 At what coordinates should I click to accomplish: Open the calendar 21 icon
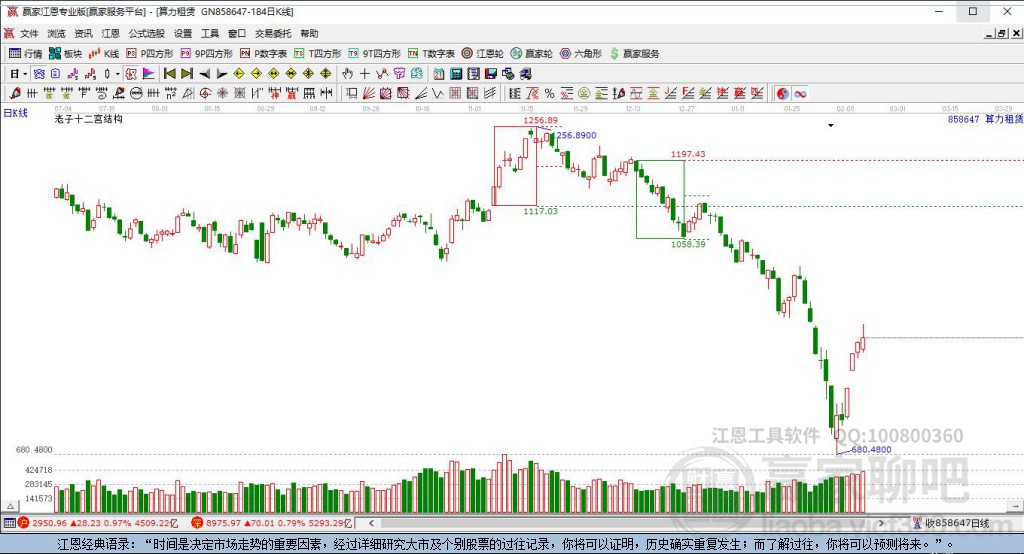click(439, 74)
